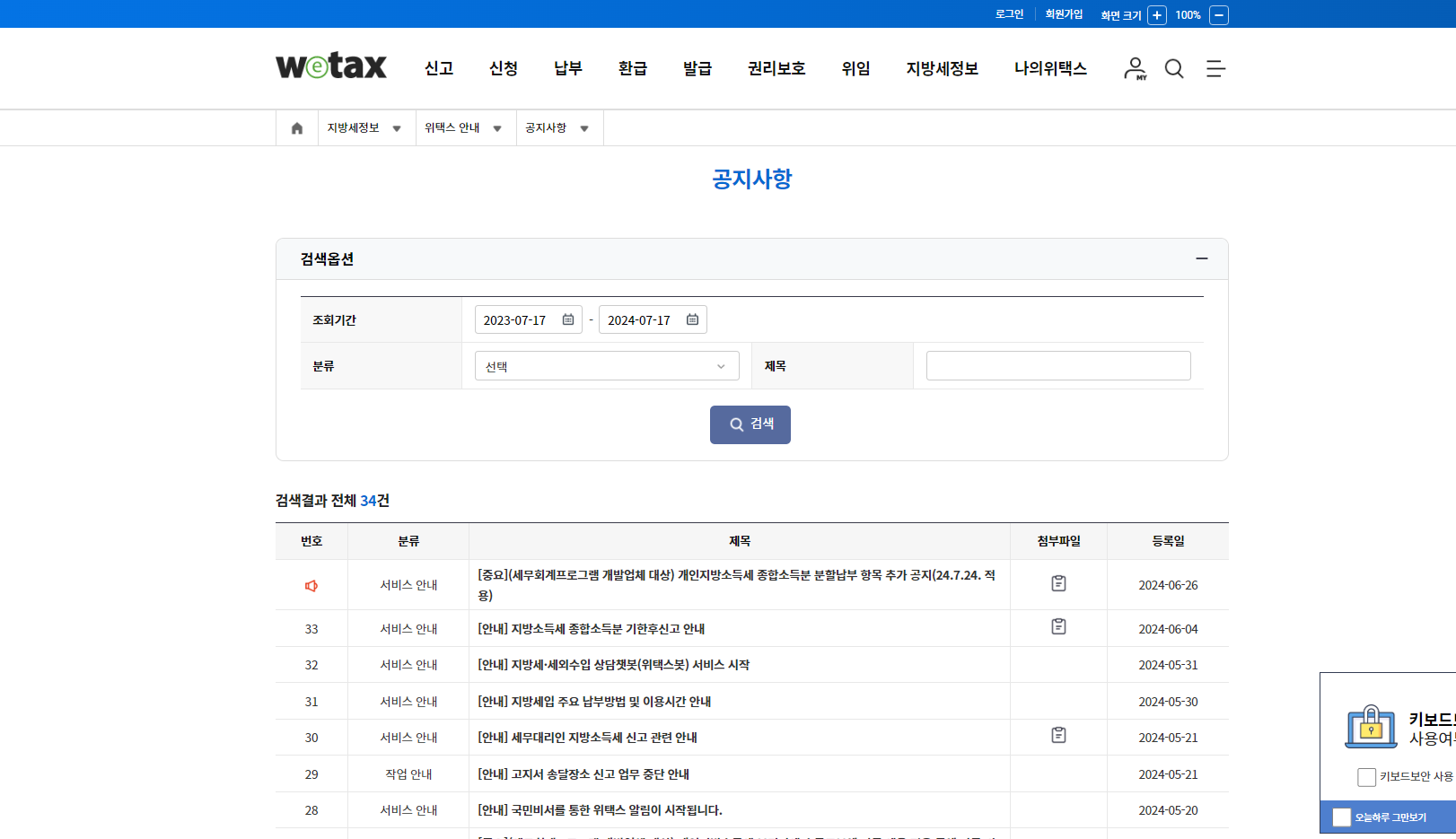Open attachment icon for row 33

point(1059,626)
